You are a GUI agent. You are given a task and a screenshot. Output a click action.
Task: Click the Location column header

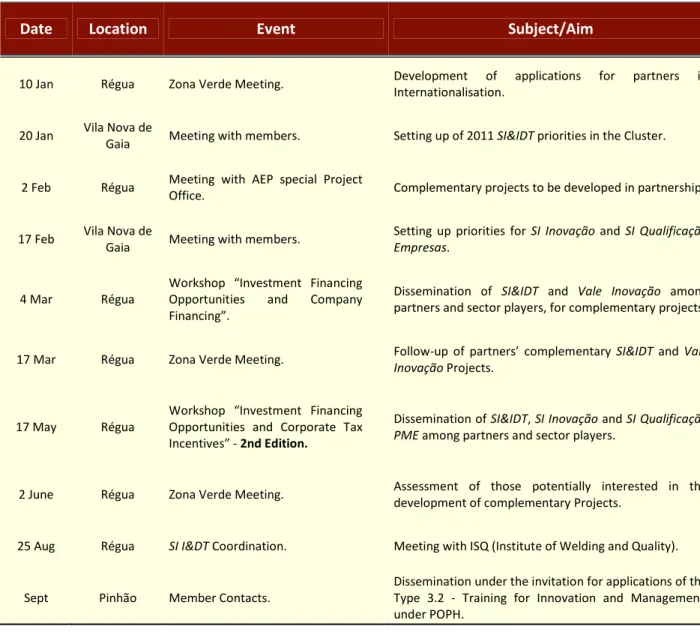point(118,29)
